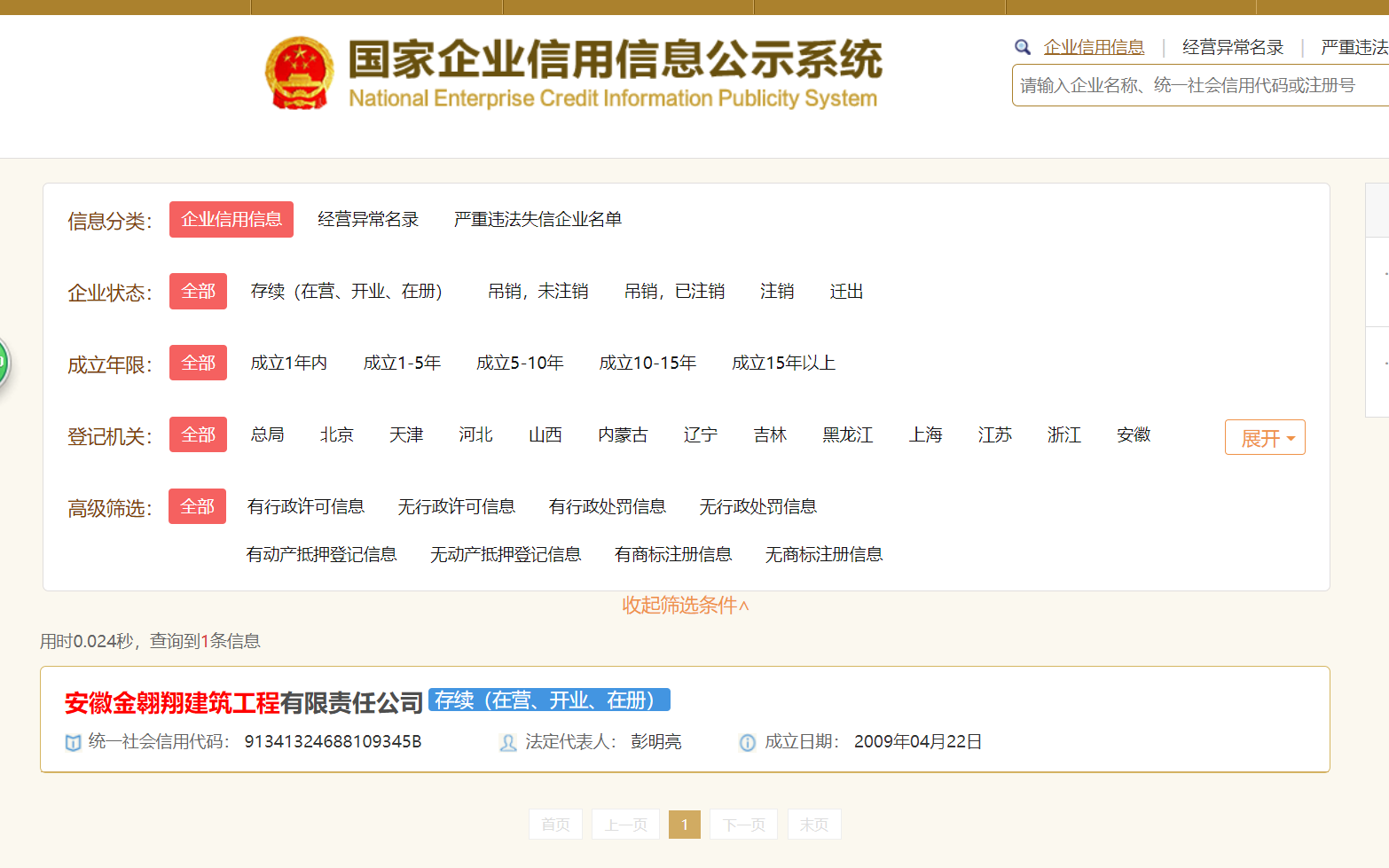Open 安徽金翱翔建筑工程有限责任公司 result
The image size is (1389, 868).
click(244, 703)
